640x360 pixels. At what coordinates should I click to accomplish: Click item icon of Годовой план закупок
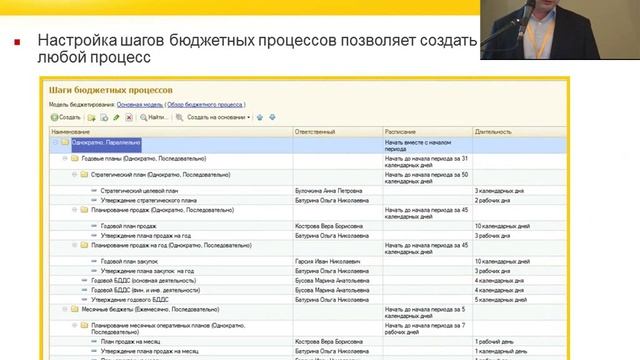point(94,261)
